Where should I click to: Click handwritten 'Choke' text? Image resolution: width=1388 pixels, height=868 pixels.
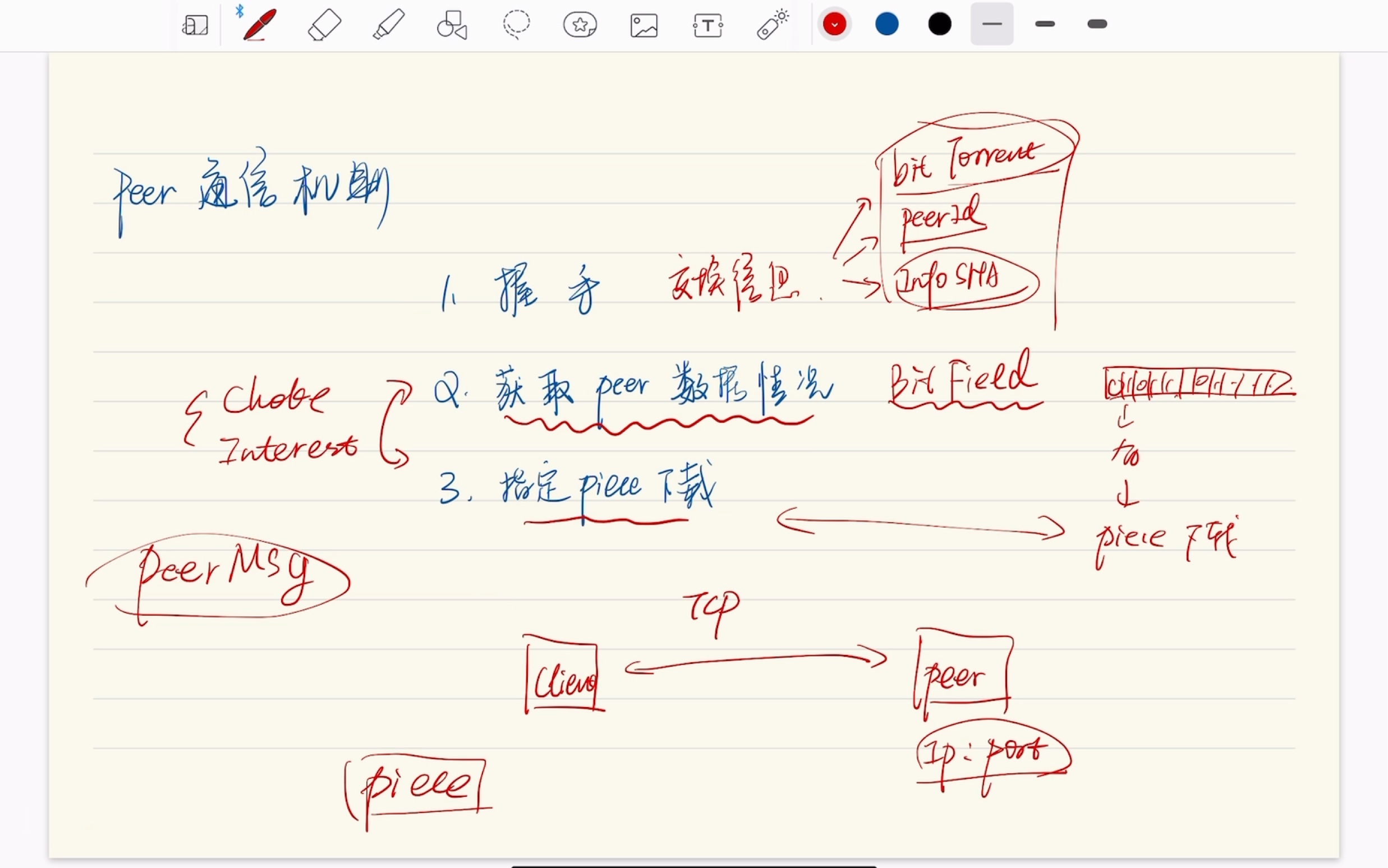click(277, 396)
